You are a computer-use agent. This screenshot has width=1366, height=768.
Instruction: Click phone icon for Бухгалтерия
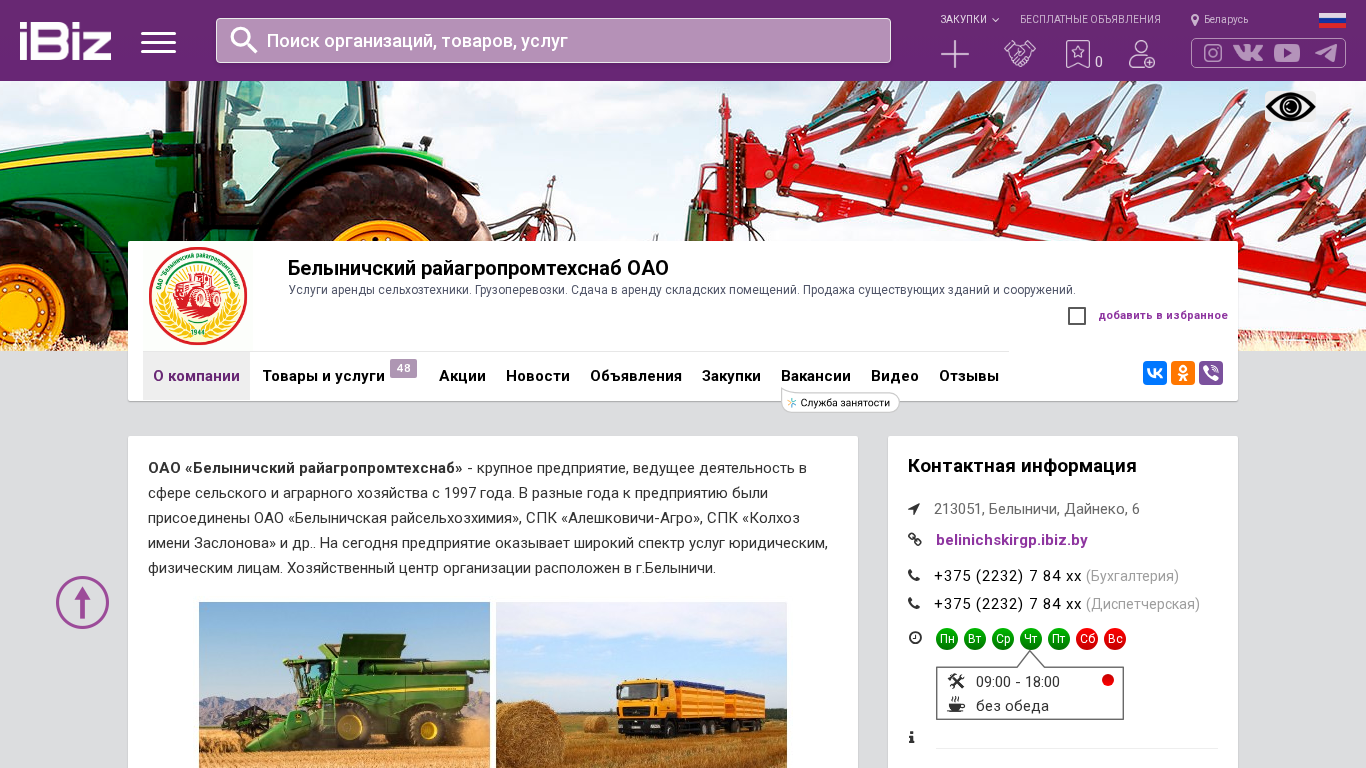coord(914,576)
